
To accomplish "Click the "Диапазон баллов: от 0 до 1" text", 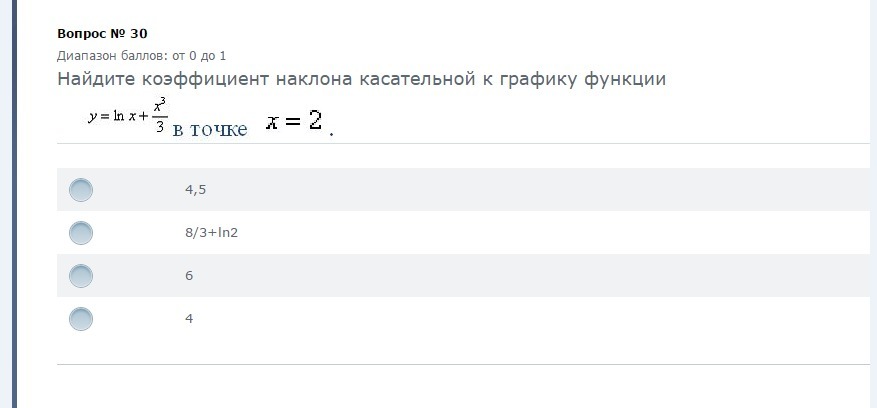I will point(141,56).
